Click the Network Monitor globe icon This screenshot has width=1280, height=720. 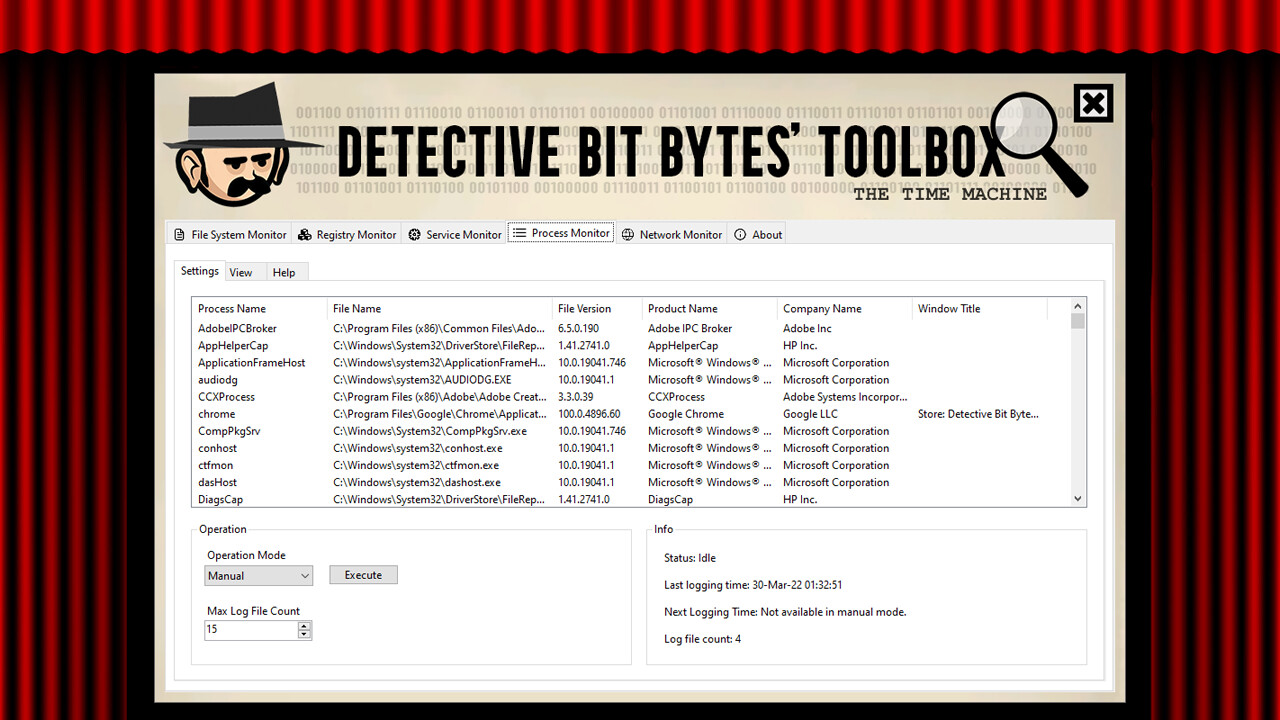pos(629,234)
